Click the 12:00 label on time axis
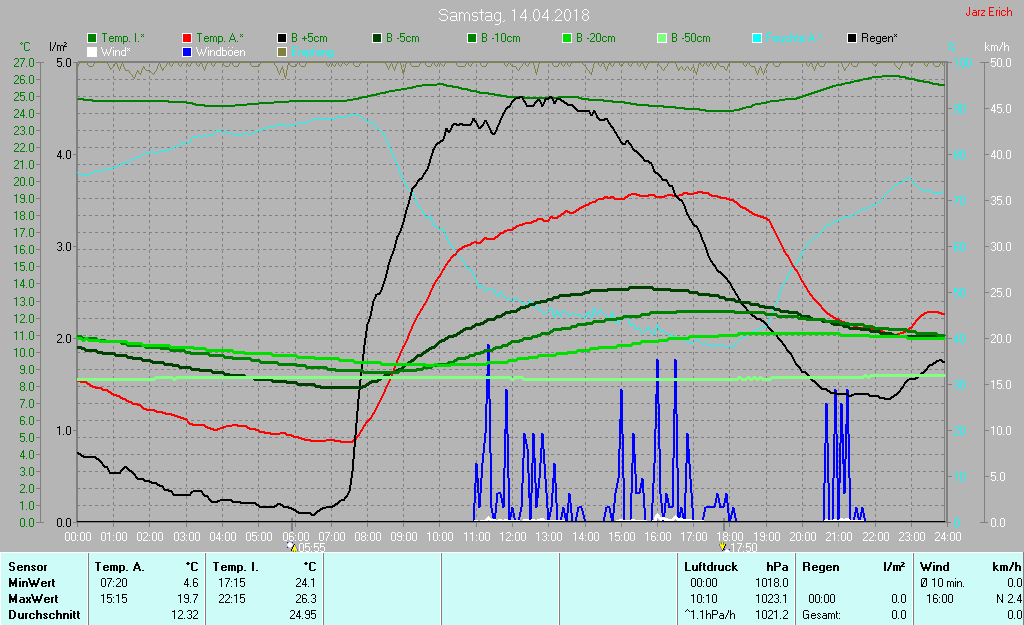 click(x=513, y=536)
